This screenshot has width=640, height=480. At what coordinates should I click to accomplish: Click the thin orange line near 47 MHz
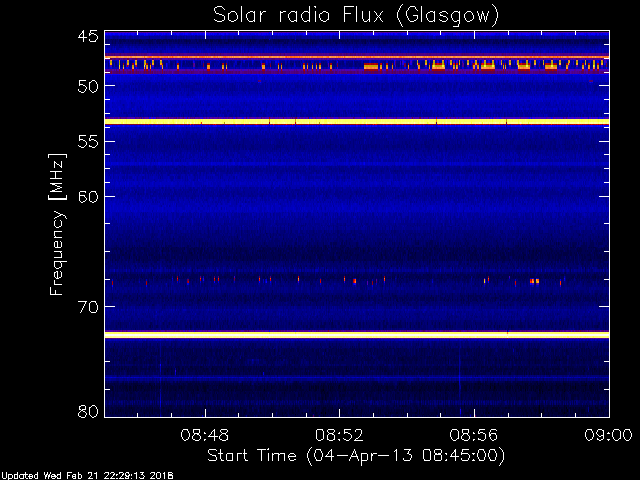(x=357, y=57)
